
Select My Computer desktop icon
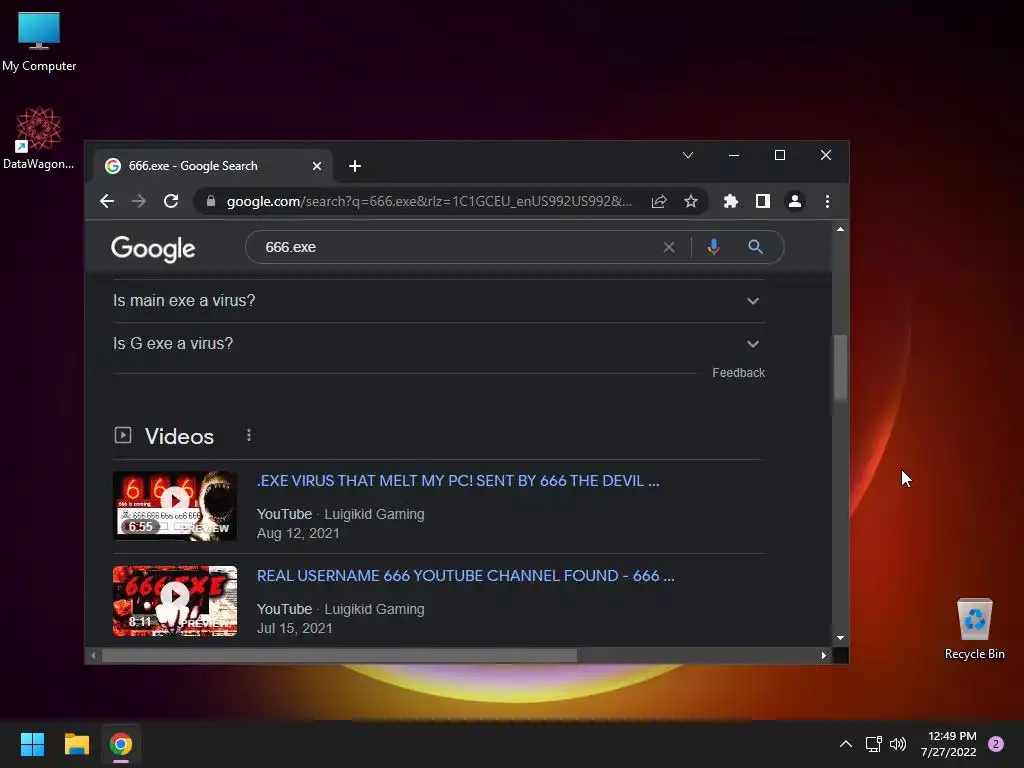pyautogui.click(x=39, y=41)
